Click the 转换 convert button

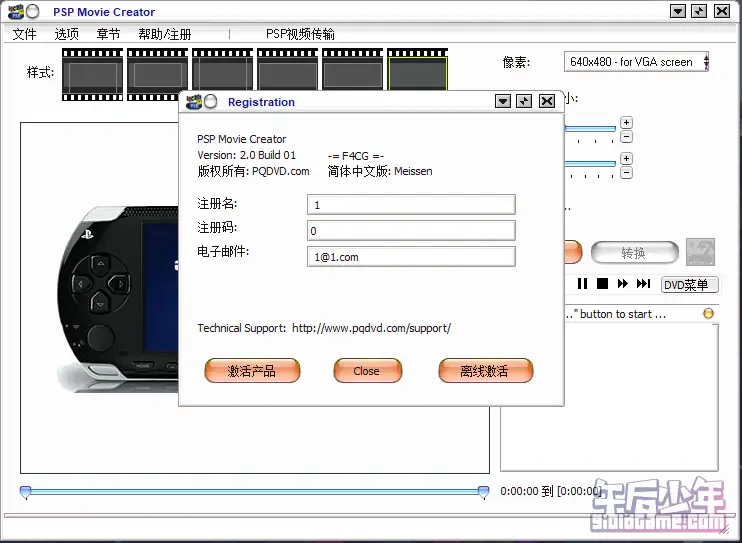[635, 252]
